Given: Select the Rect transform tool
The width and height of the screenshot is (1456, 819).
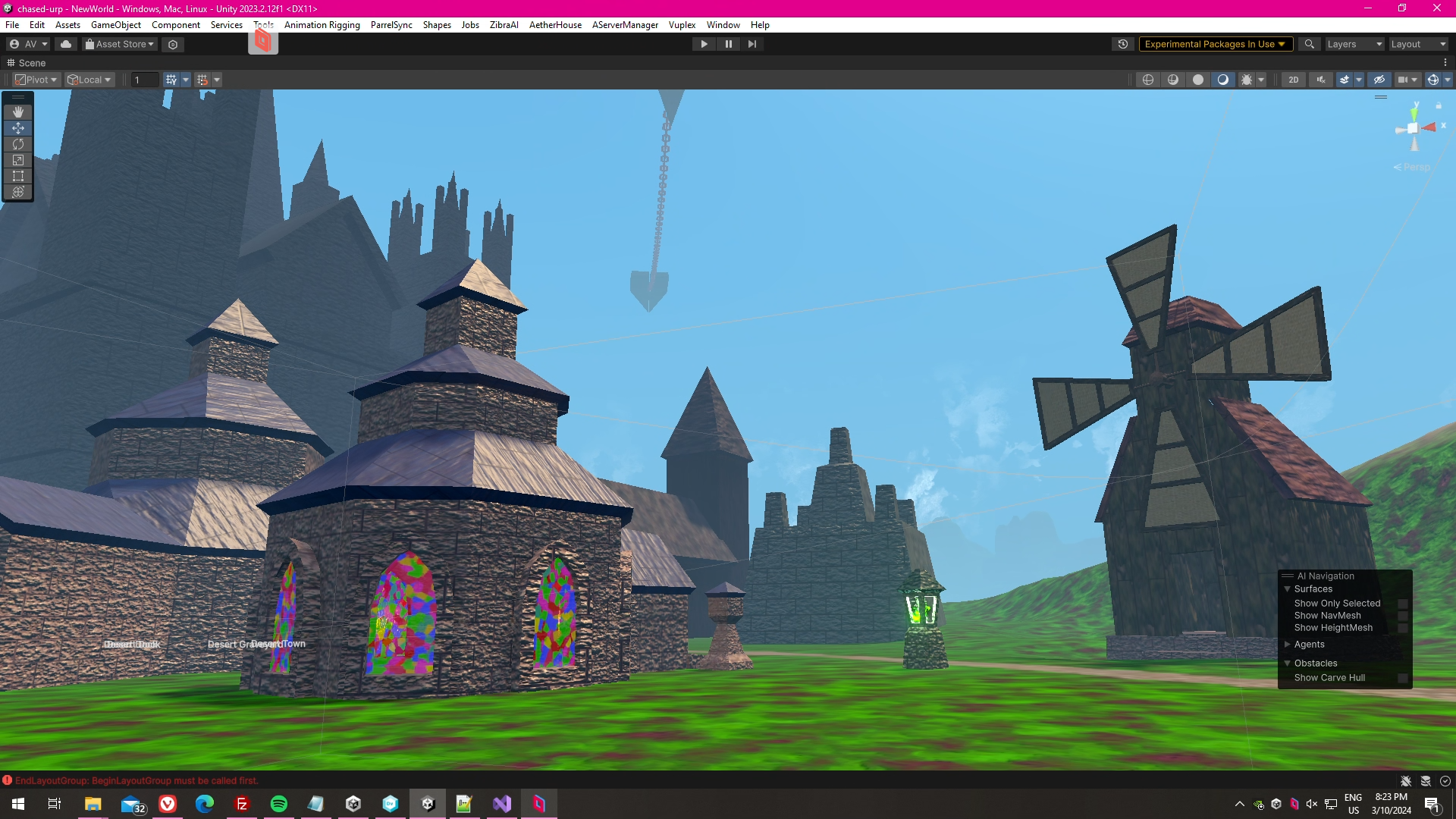Looking at the screenshot, I should tap(18, 176).
